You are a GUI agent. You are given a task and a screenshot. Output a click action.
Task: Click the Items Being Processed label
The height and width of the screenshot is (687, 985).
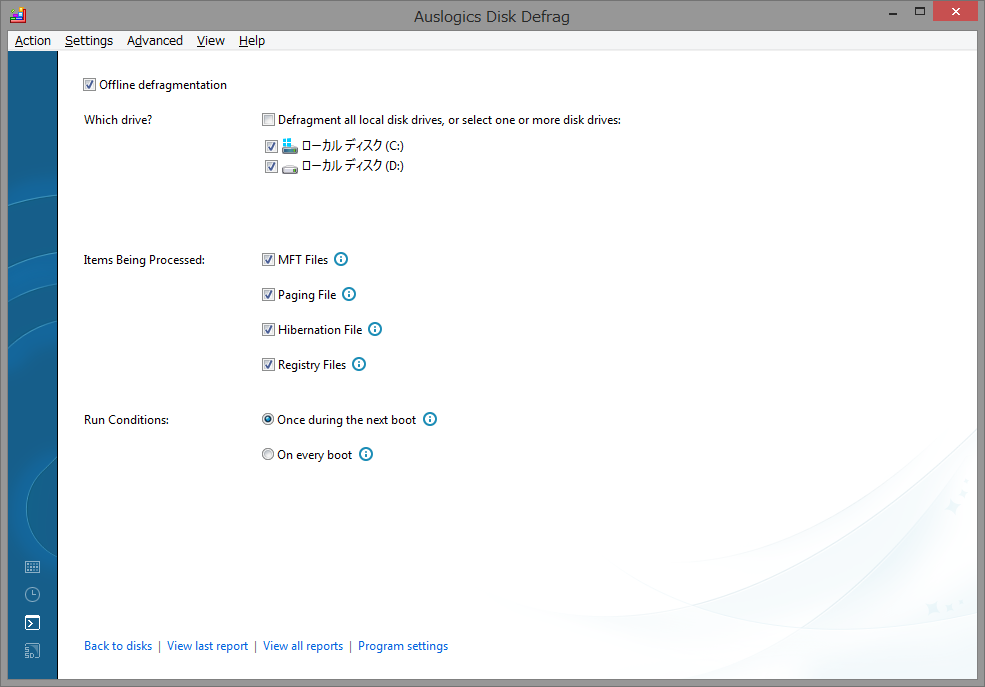(x=144, y=260)
